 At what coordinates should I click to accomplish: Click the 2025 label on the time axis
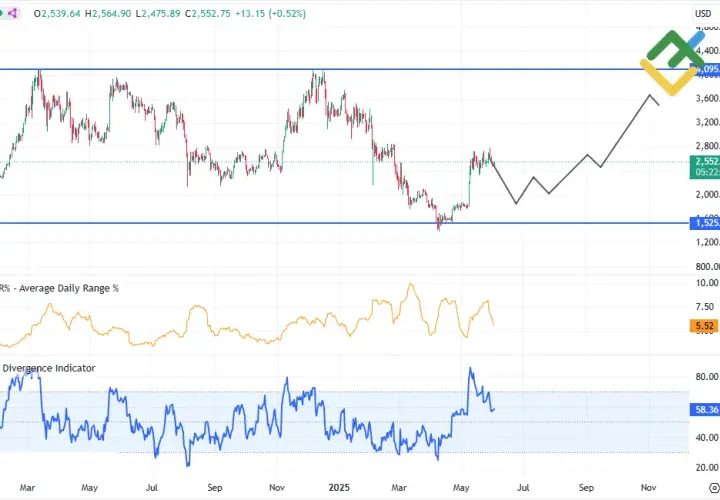click(x=339, y=488)
